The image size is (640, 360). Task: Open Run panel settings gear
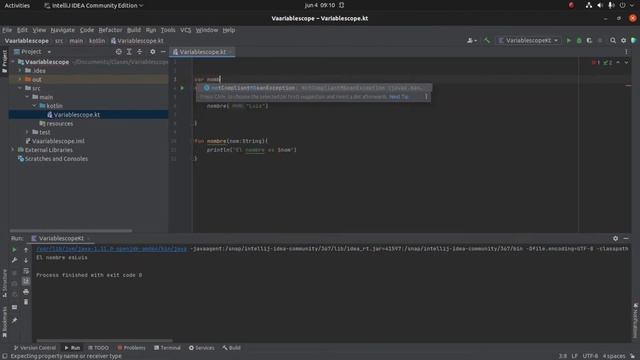(x=616, y=238)
